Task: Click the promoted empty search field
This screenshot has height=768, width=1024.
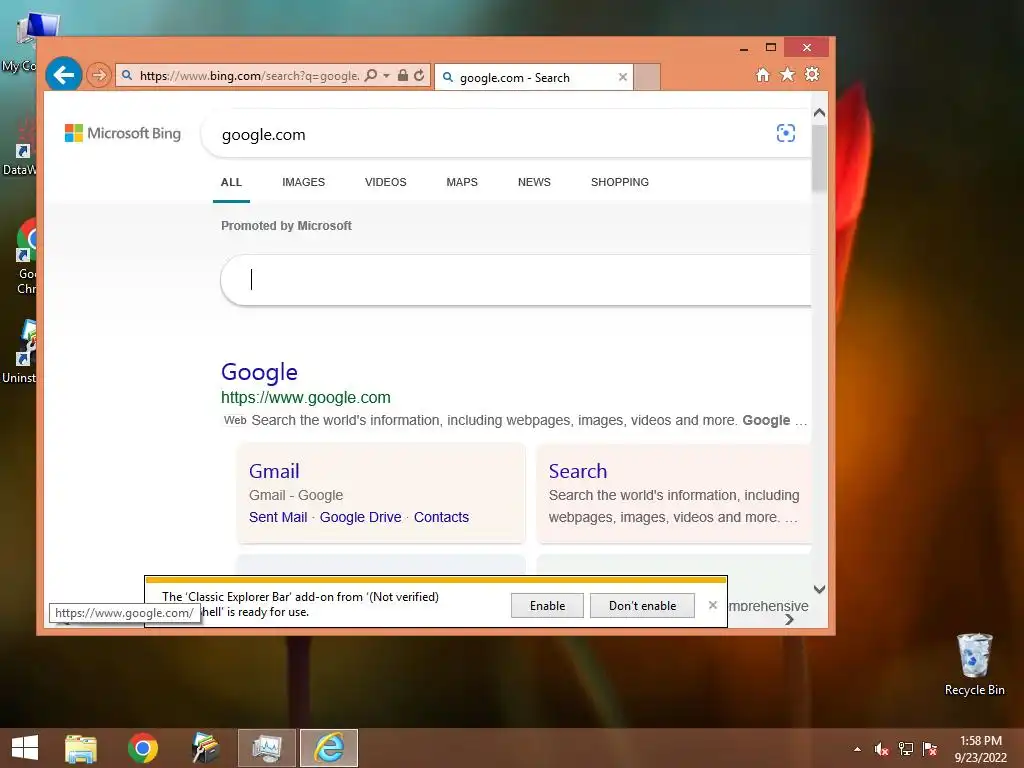Action: tap(516, 280)
